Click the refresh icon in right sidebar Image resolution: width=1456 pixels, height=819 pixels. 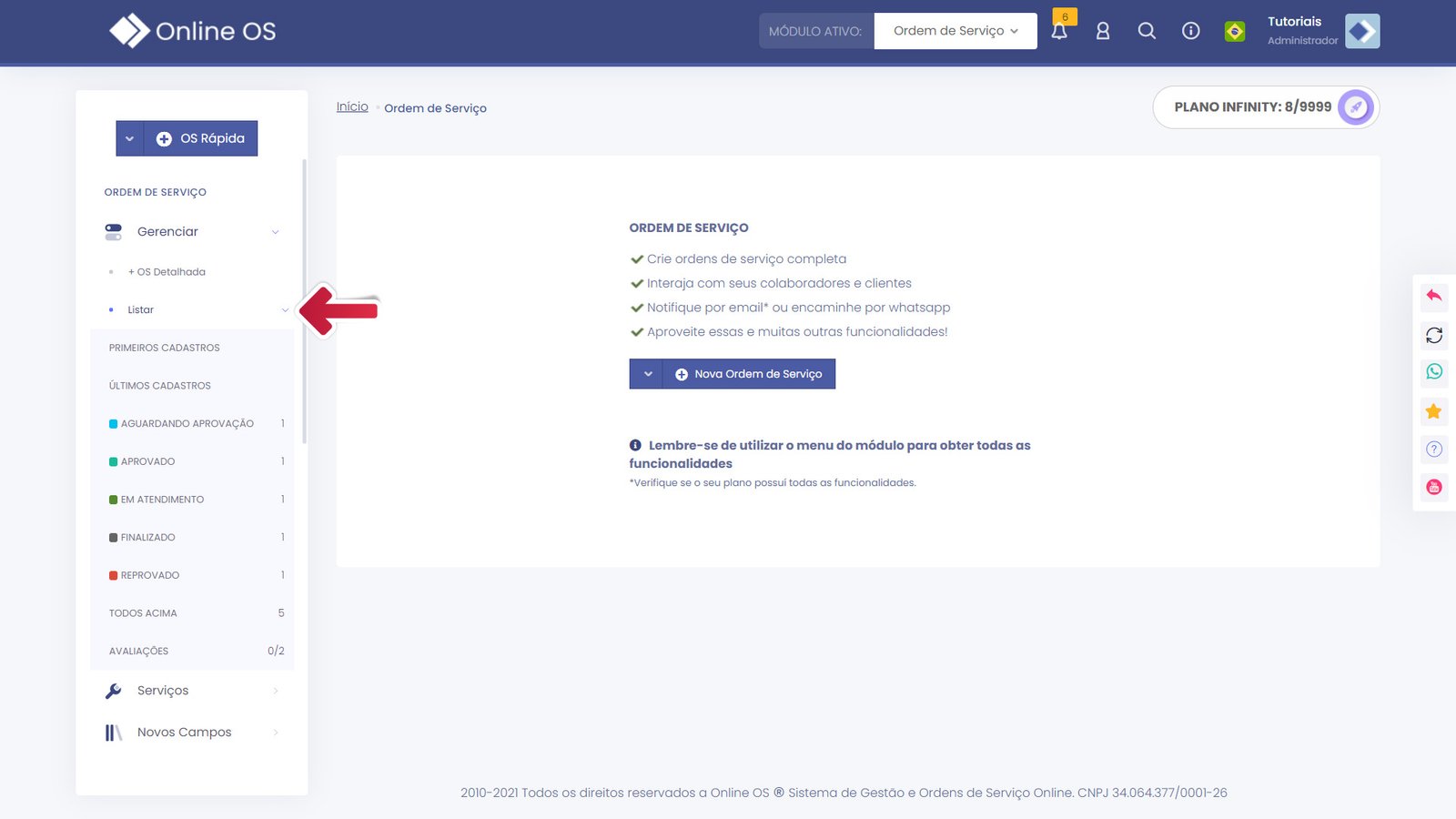click(1434, 336)
